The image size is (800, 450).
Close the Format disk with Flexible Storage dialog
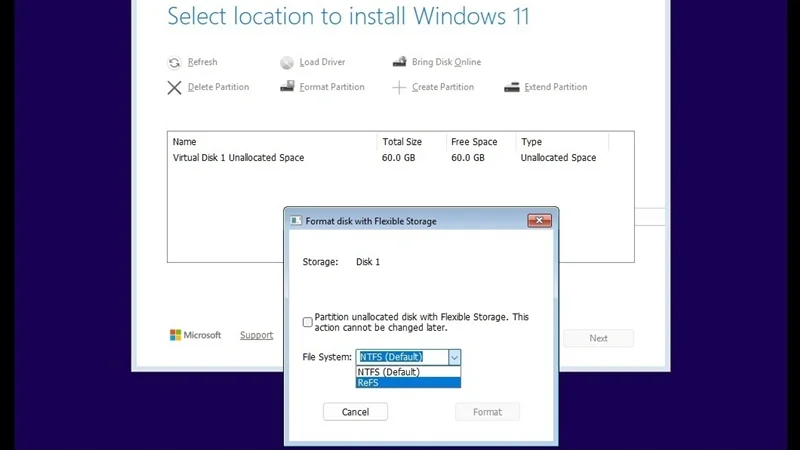point(539,220)
